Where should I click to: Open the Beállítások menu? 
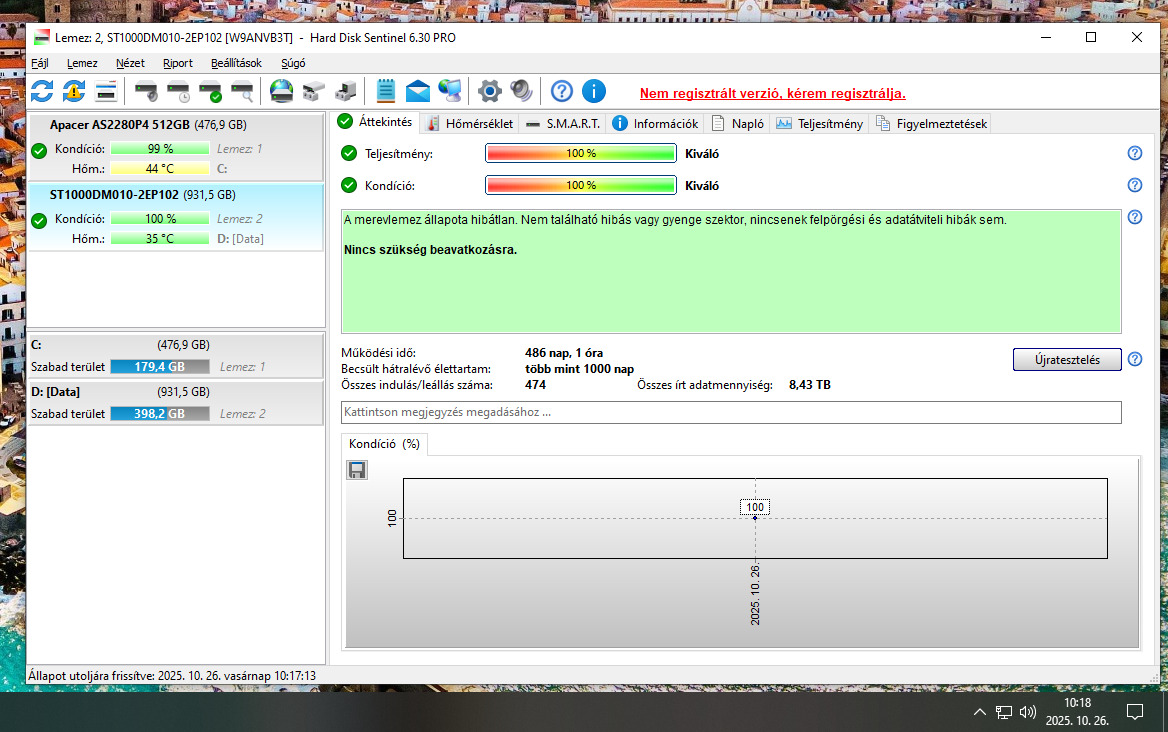(236, 63)
